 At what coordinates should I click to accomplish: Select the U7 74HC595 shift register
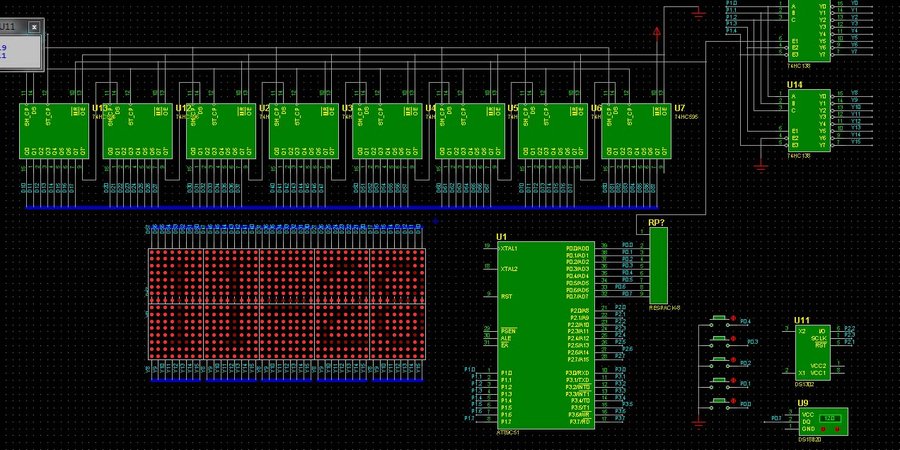coord(636,131)
